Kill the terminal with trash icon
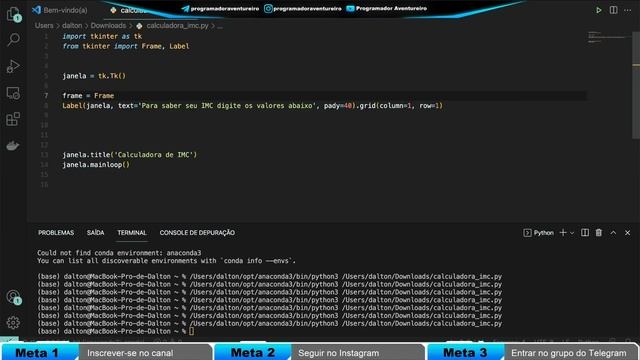The height and width of the screenshot is (360, 640). click(599, 233)
